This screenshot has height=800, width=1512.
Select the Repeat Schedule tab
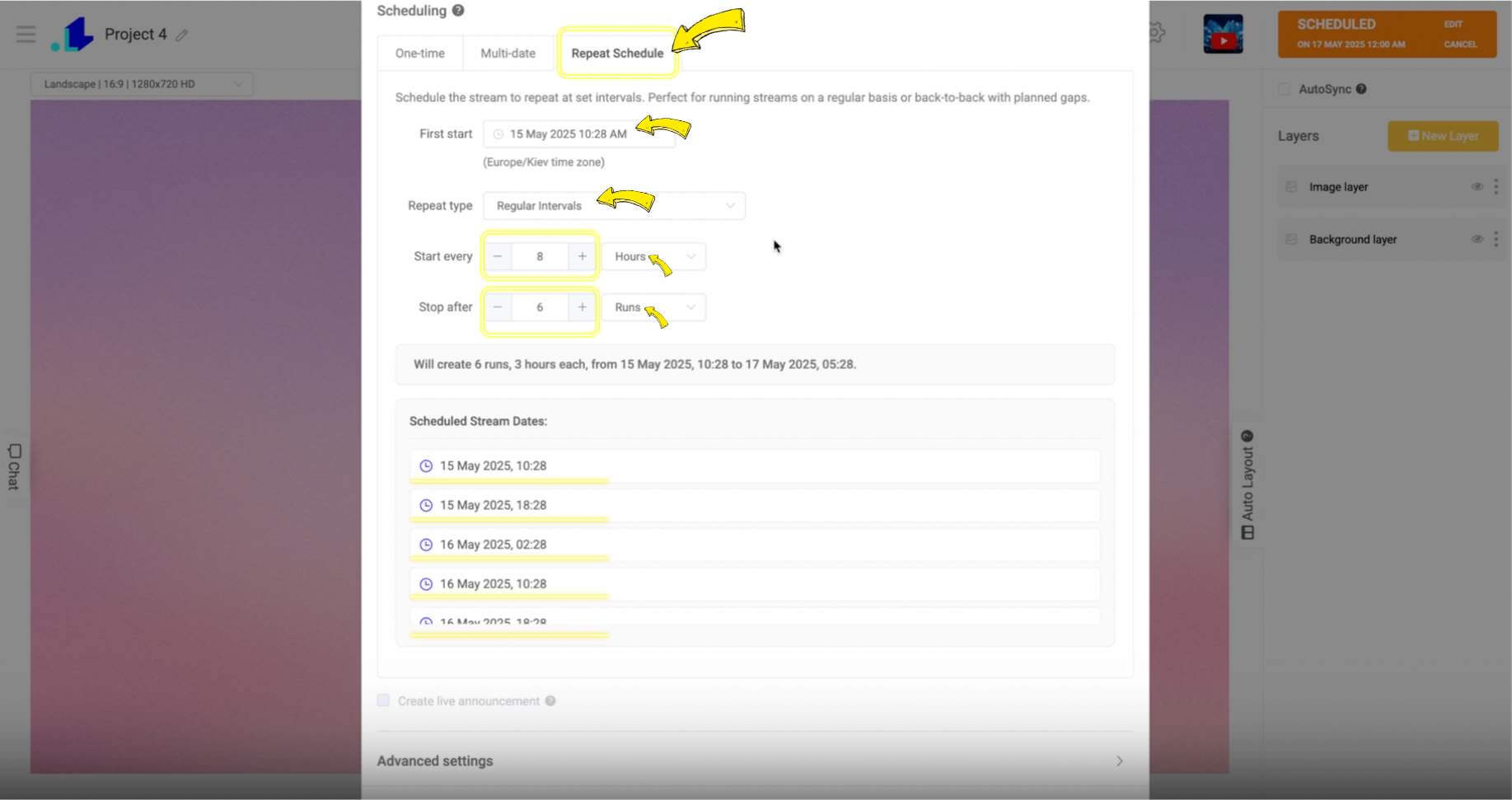click(x=617, y=54)
